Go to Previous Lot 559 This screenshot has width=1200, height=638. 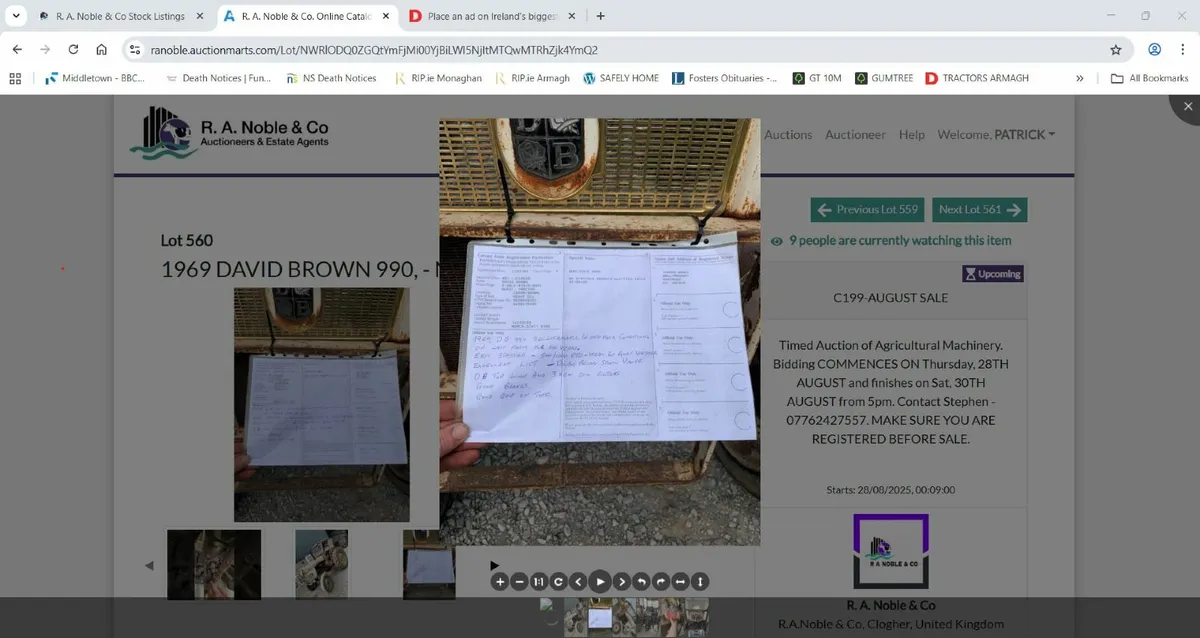[867, 210]
